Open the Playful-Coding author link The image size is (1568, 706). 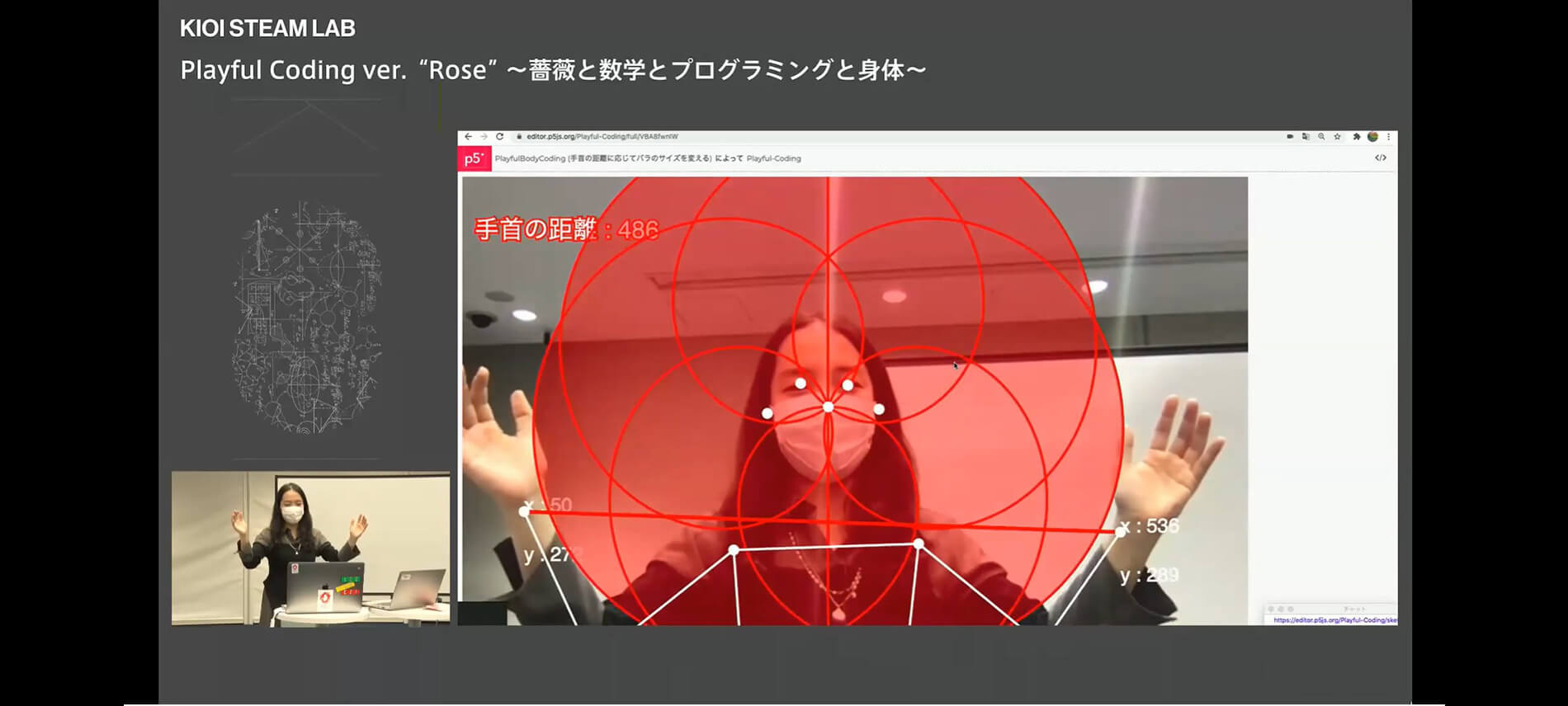(773, 158)
